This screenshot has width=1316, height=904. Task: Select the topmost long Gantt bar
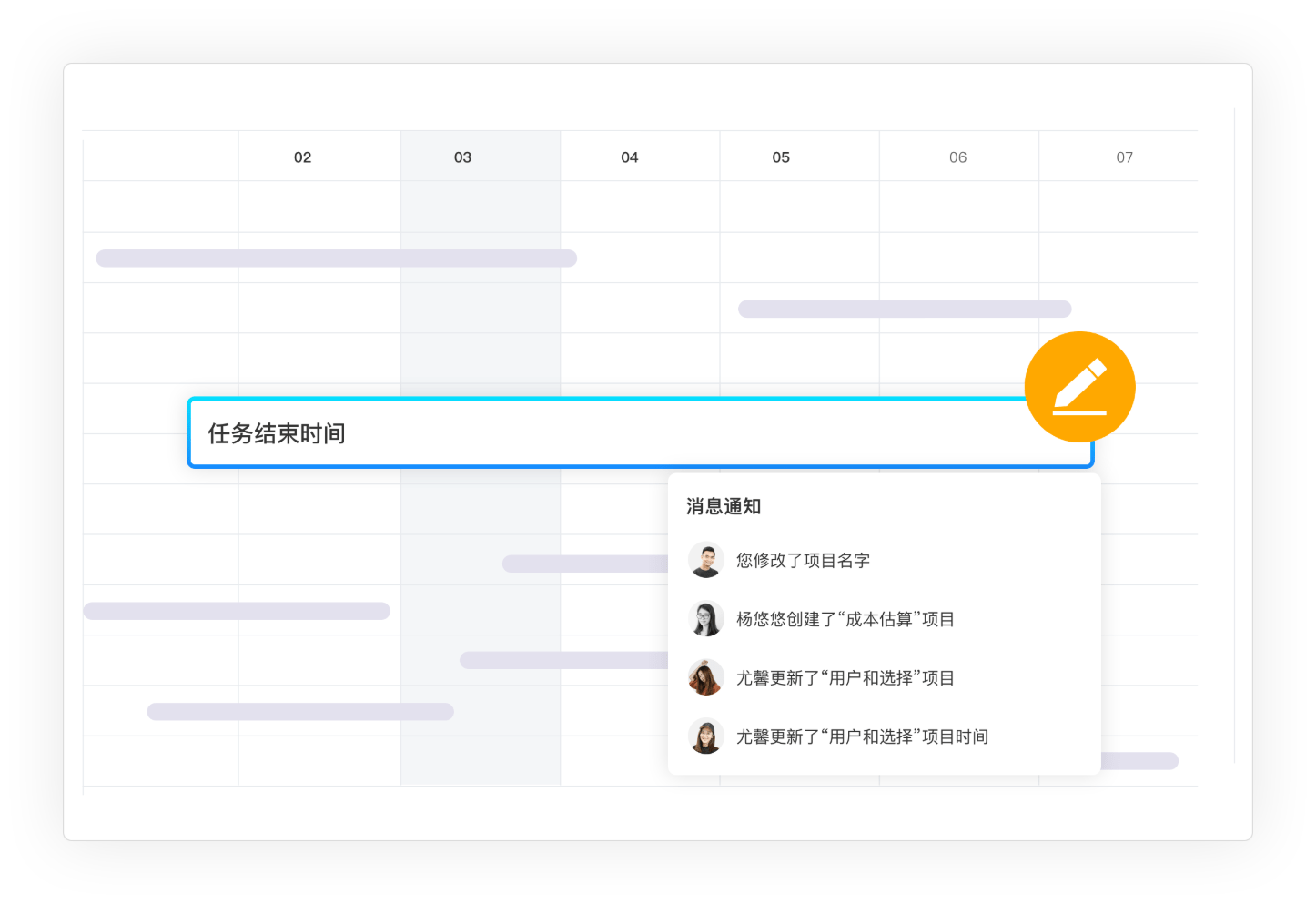(336, 259)
